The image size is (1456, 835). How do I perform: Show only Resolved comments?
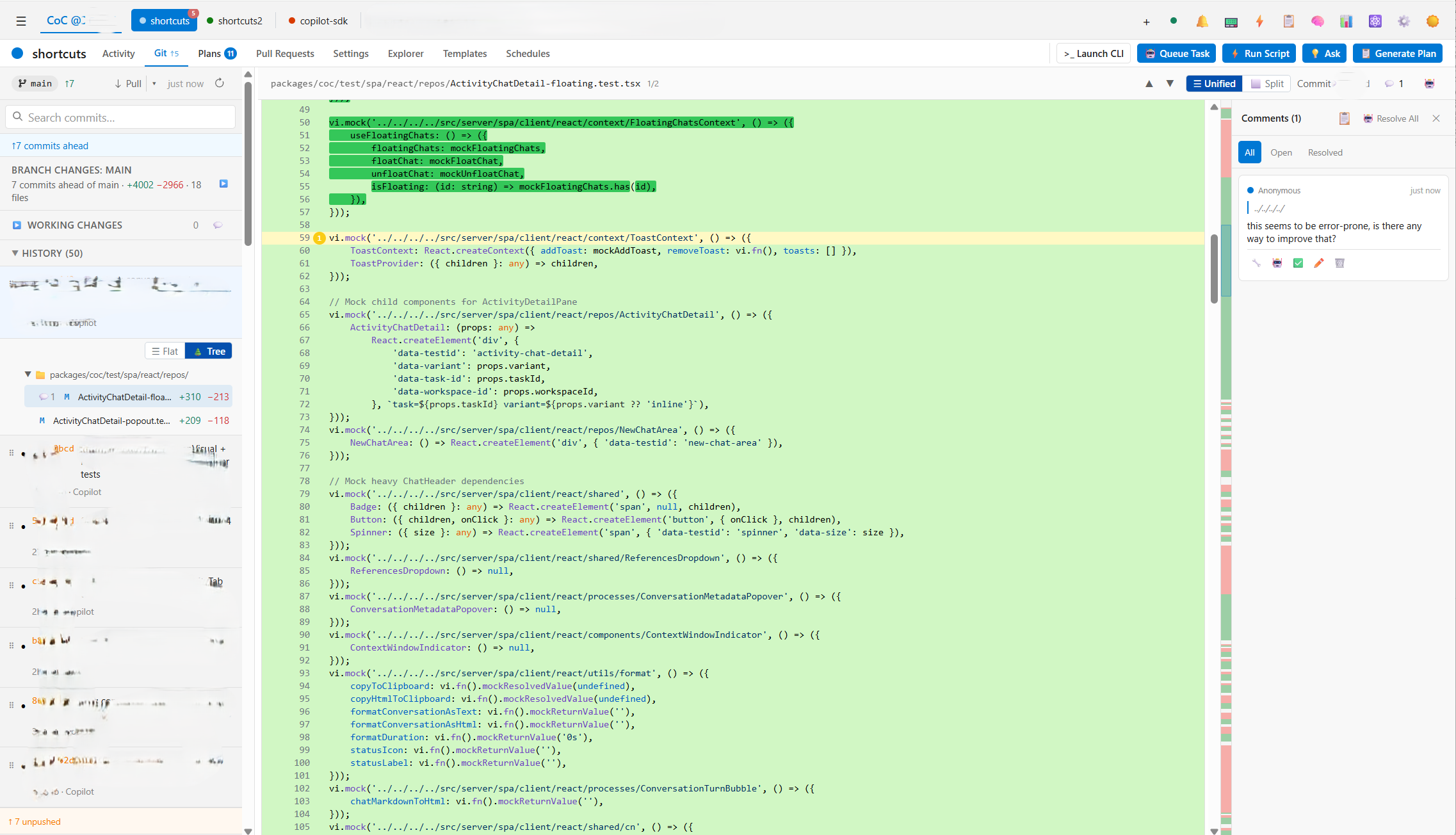(x=1325, y=152)
